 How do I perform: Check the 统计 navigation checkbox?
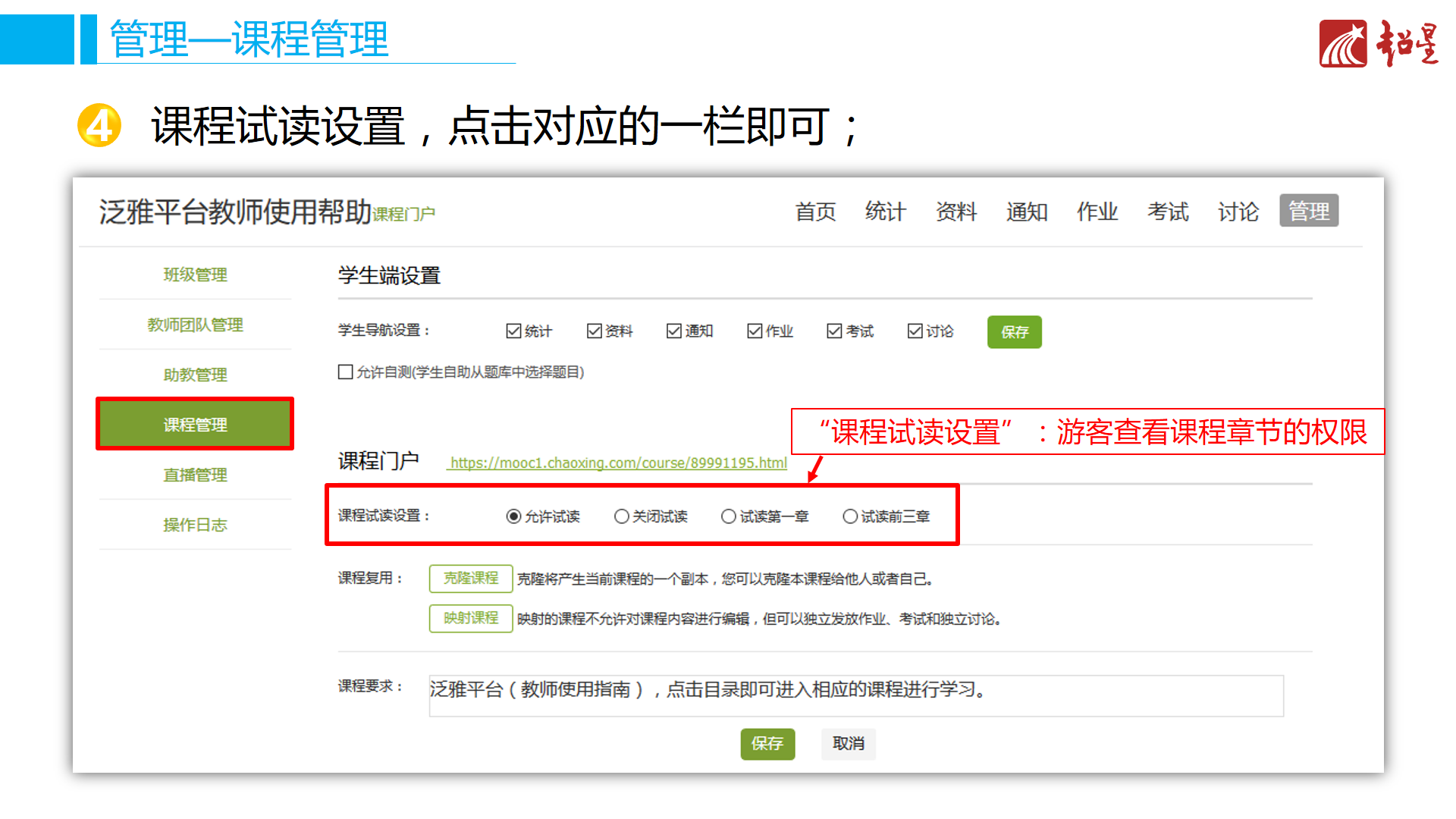(x=513, y=331)
